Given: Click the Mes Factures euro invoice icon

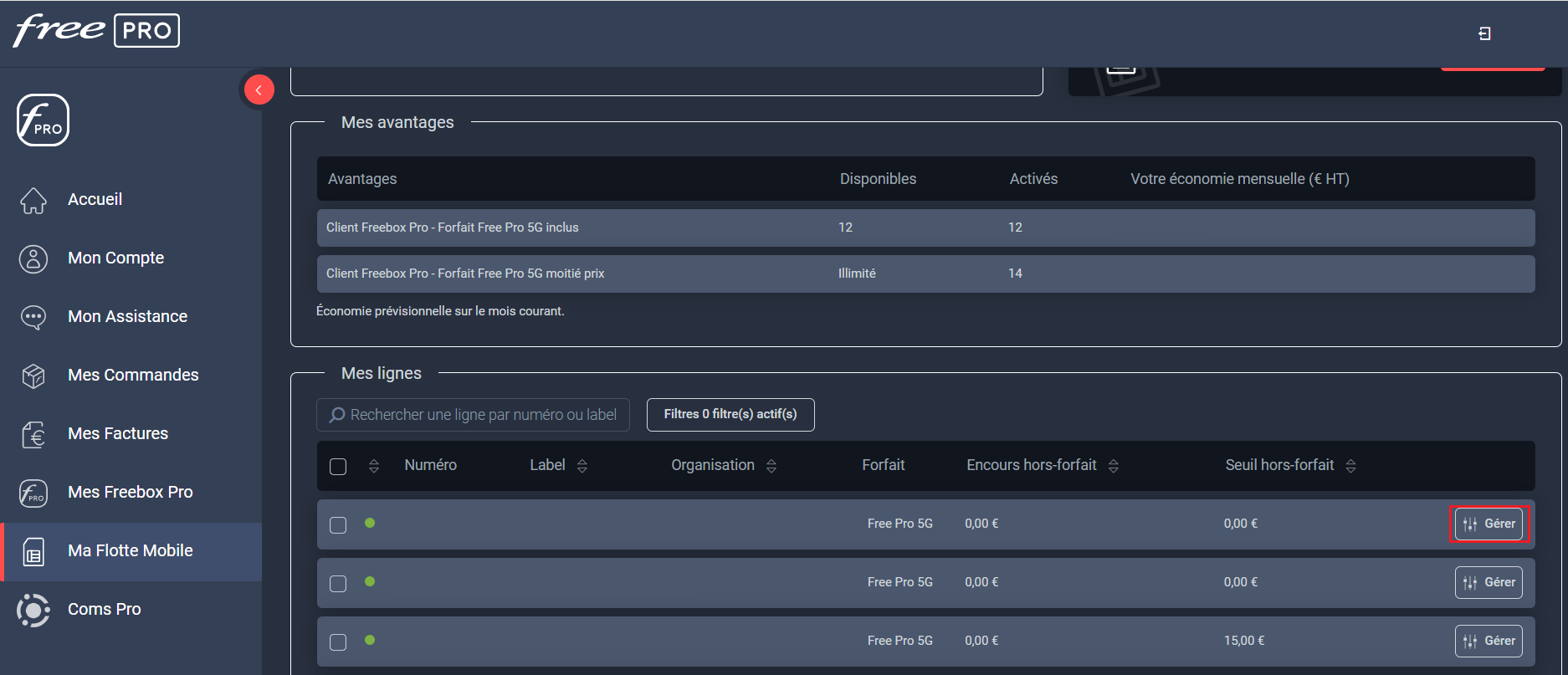Looking at the screenshot, I should [x=33, y=434].
